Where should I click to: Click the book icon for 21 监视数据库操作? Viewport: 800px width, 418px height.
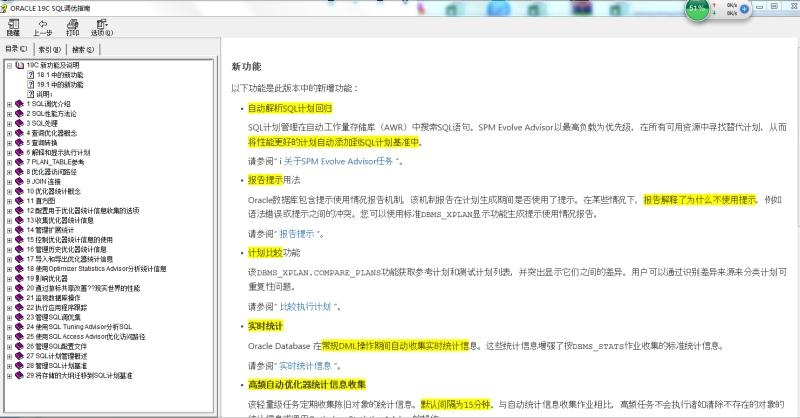[x=19, y=298]
